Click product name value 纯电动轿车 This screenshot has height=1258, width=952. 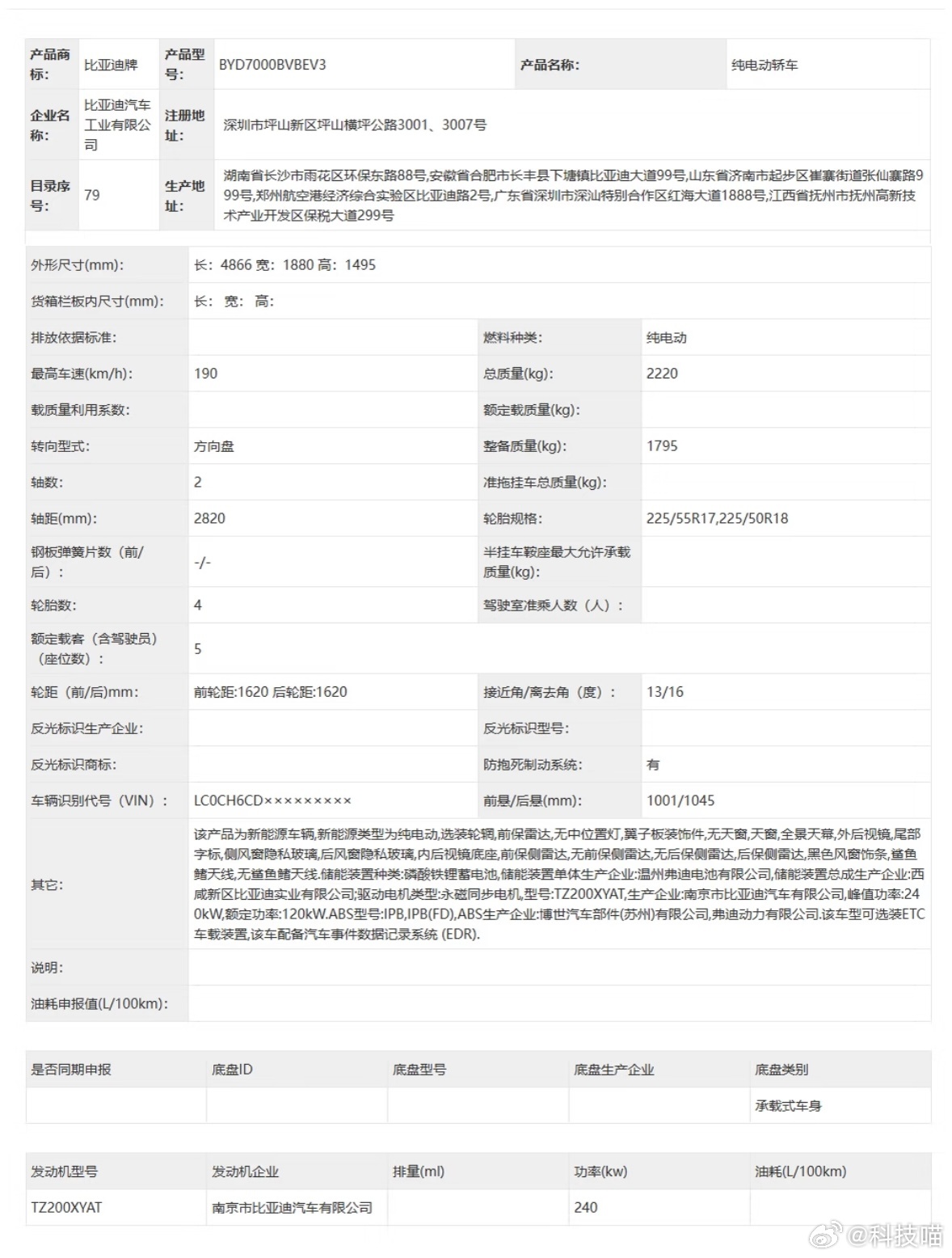765,65
